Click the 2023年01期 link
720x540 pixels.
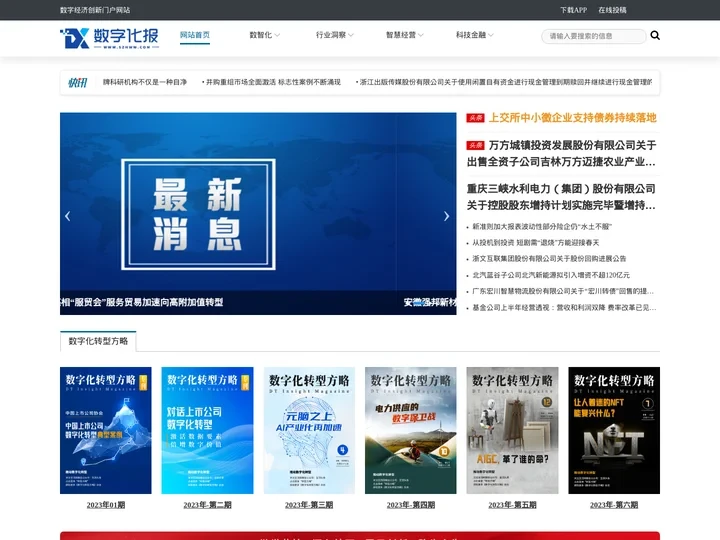pyautogui.click(x=106, y=505)
